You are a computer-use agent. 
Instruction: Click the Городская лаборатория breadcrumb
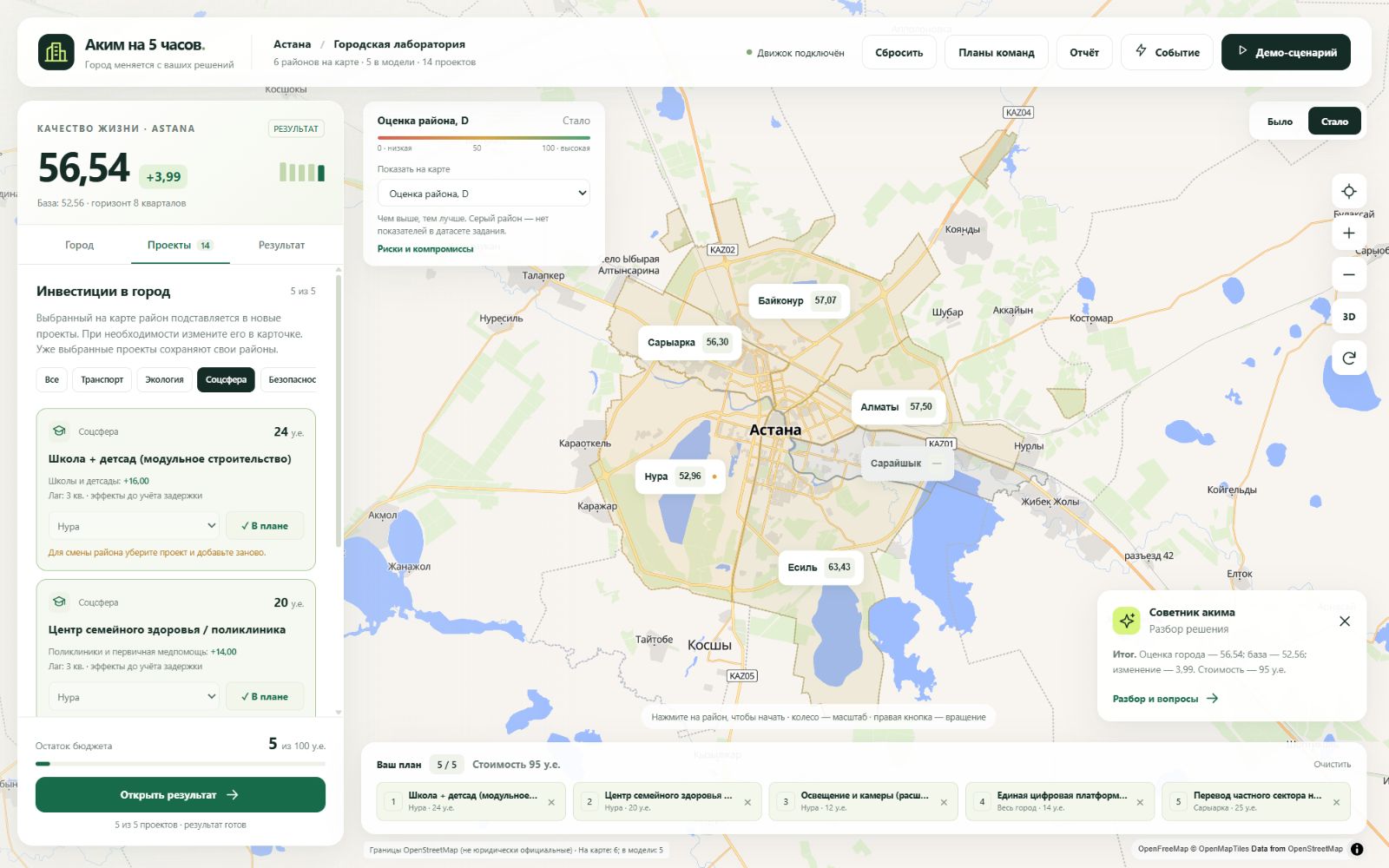point(399,44)
